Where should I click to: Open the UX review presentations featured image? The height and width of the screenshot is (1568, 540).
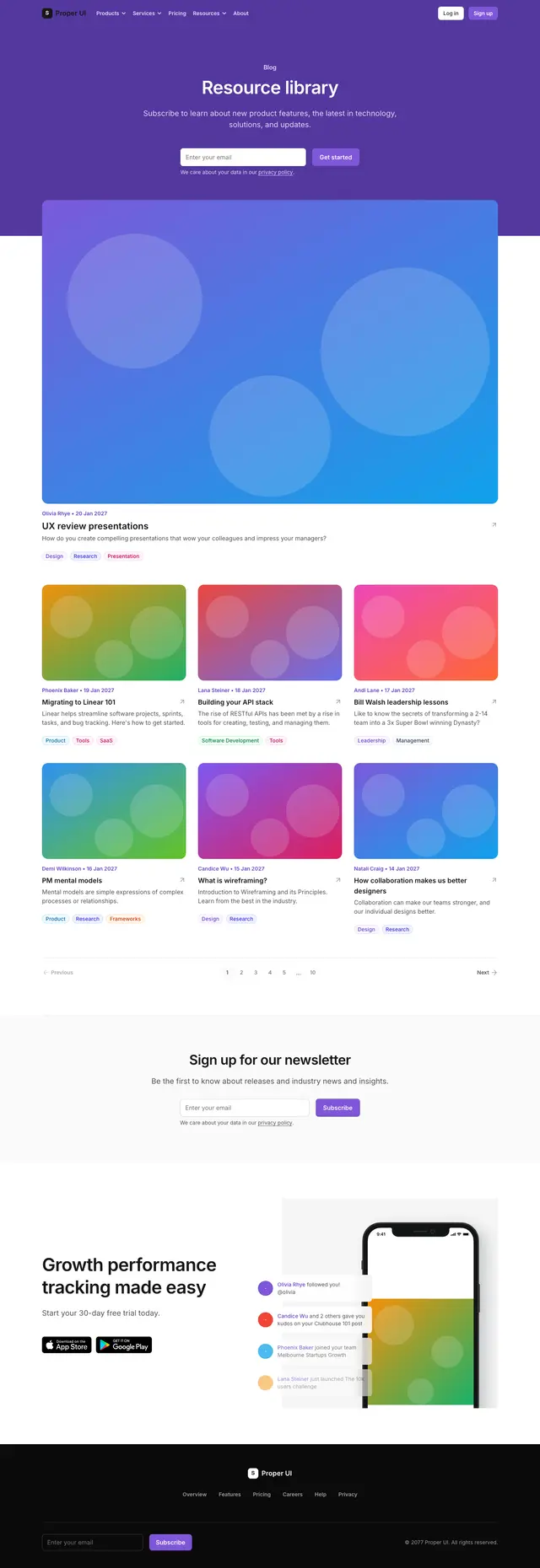[270, 352]
